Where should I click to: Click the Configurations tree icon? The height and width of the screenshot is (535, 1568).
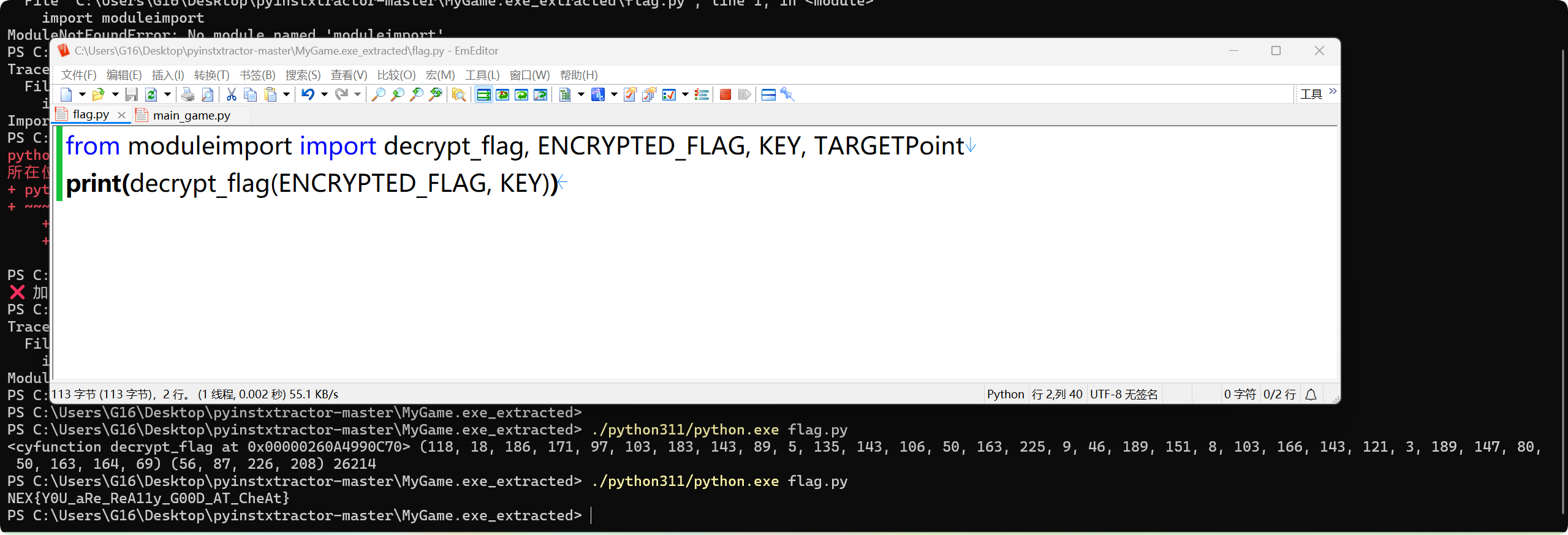click(x=565, y=94)
